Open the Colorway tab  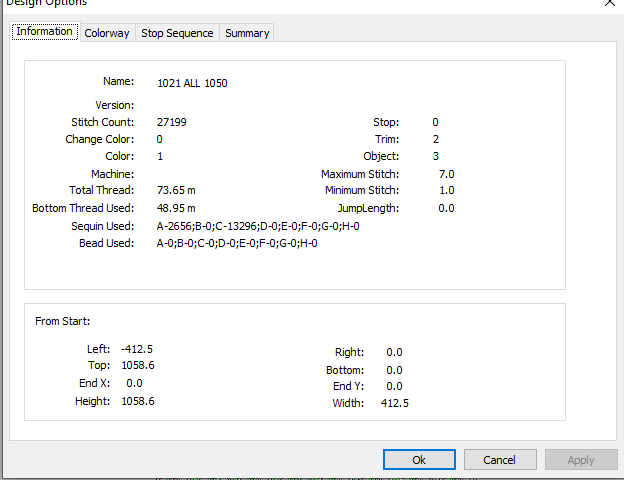[x=107, y=33]
